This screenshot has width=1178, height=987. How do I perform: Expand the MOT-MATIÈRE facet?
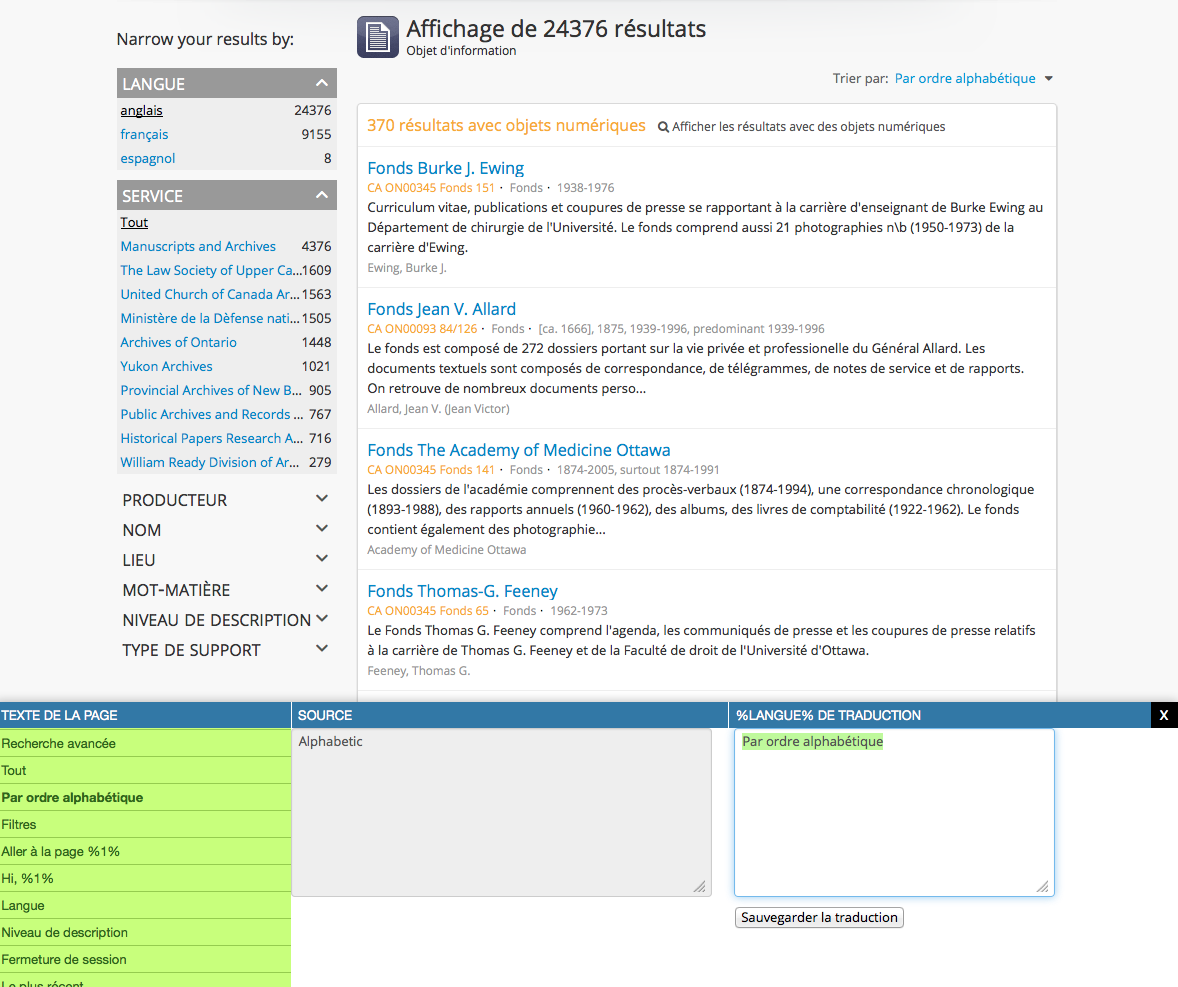coord(321,589)
